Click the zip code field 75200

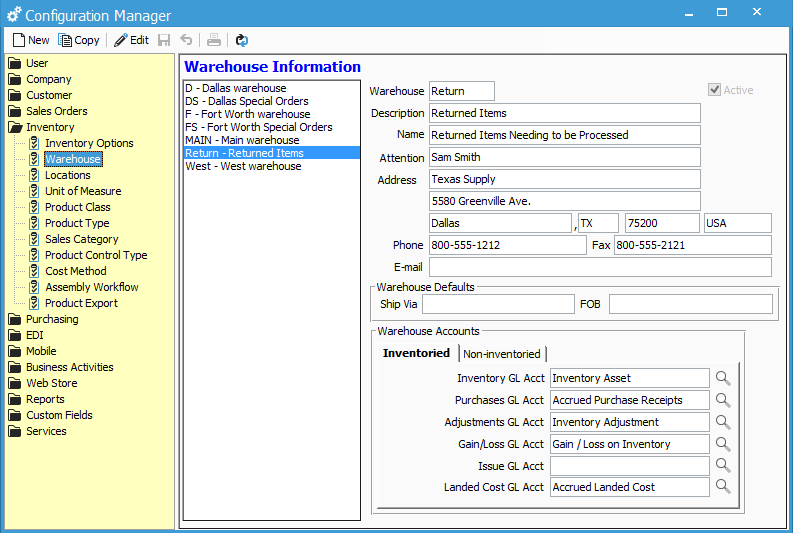[662, 223]
